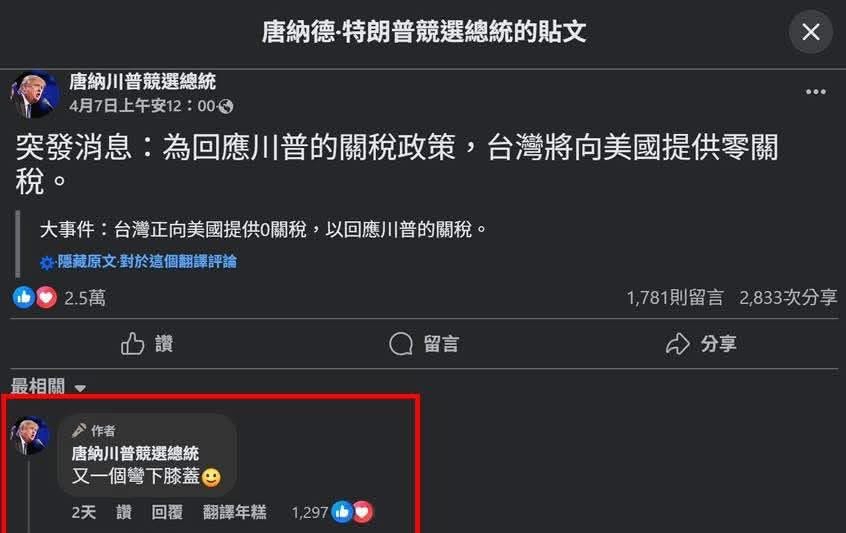Open the post author's profile picture

[x=34, y=94]
